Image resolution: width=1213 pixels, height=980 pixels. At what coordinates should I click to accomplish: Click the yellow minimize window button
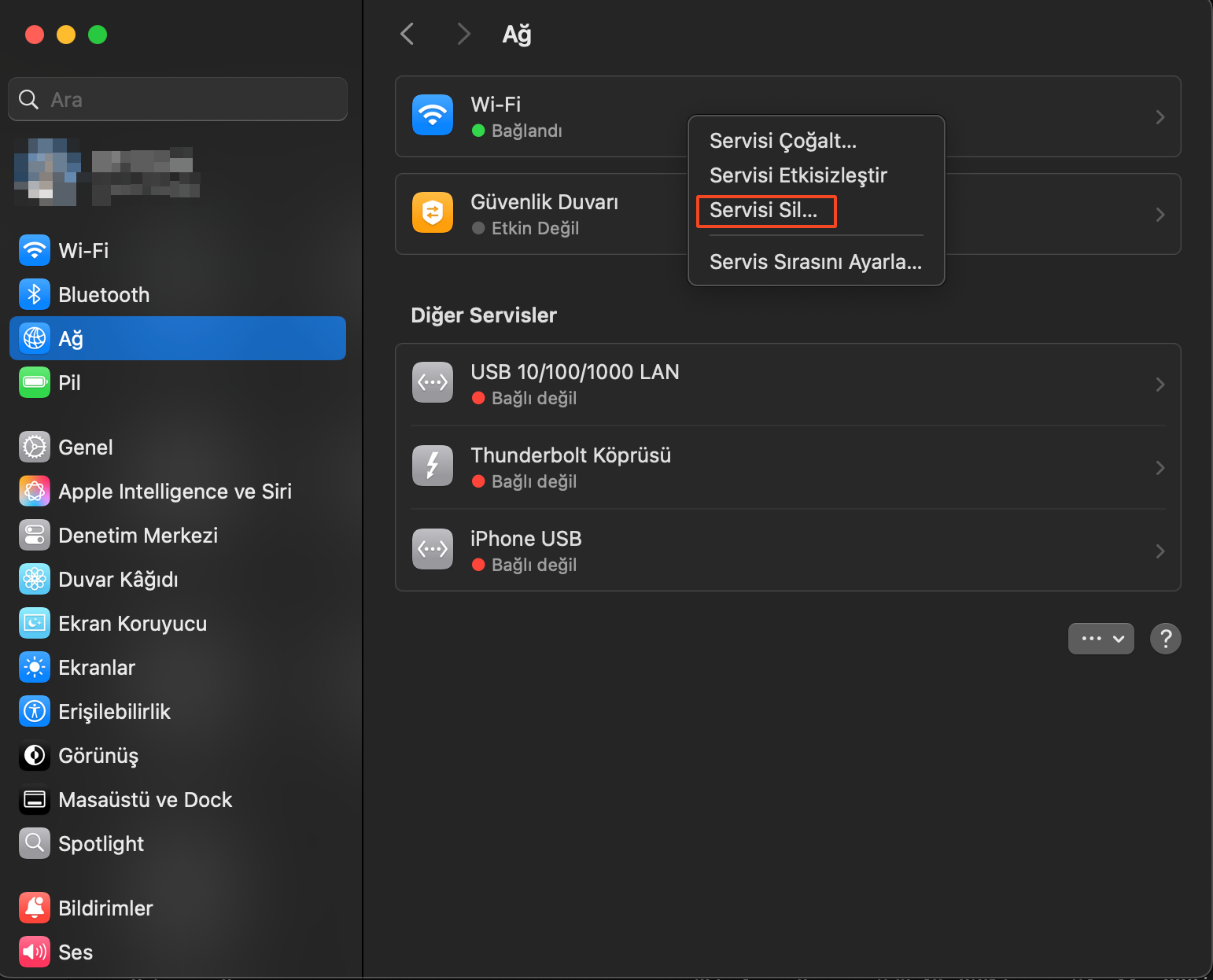66,35
